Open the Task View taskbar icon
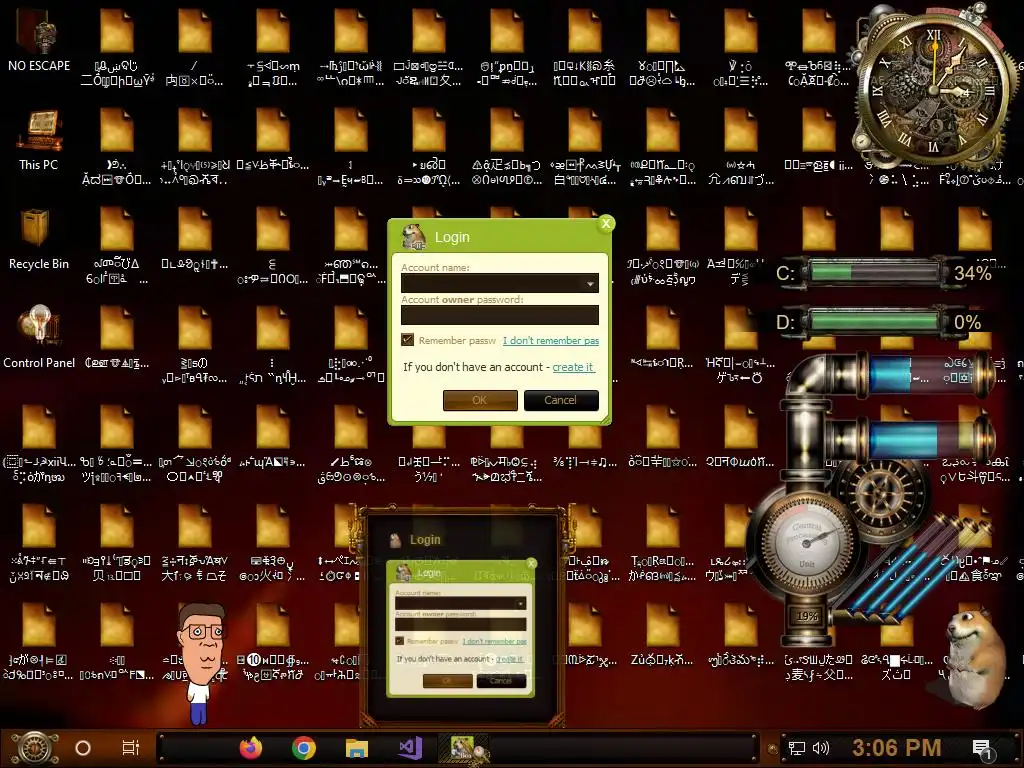The height and width of the screenshot is (768, 1024). (131, 748)
